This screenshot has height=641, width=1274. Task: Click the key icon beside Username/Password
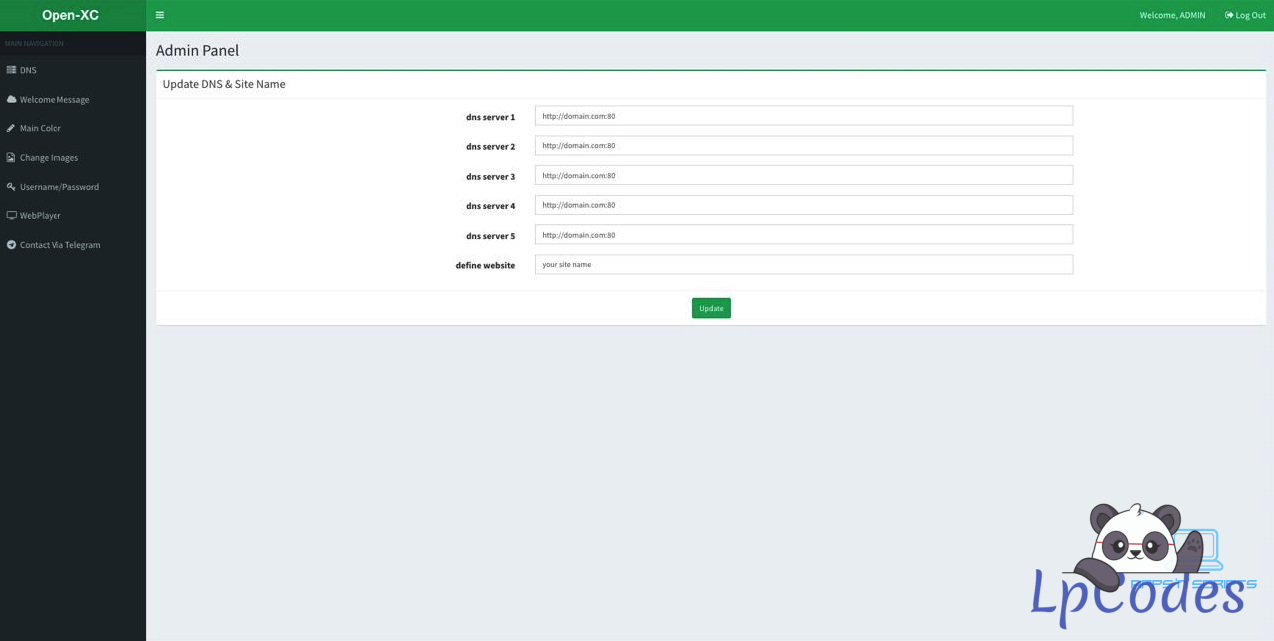pyautogui.click(x=11, y=187)
